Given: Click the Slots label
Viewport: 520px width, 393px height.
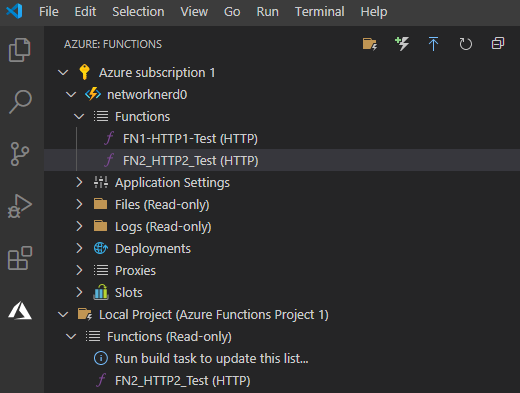Looking at the screenshot, I should tap(129, 292).
